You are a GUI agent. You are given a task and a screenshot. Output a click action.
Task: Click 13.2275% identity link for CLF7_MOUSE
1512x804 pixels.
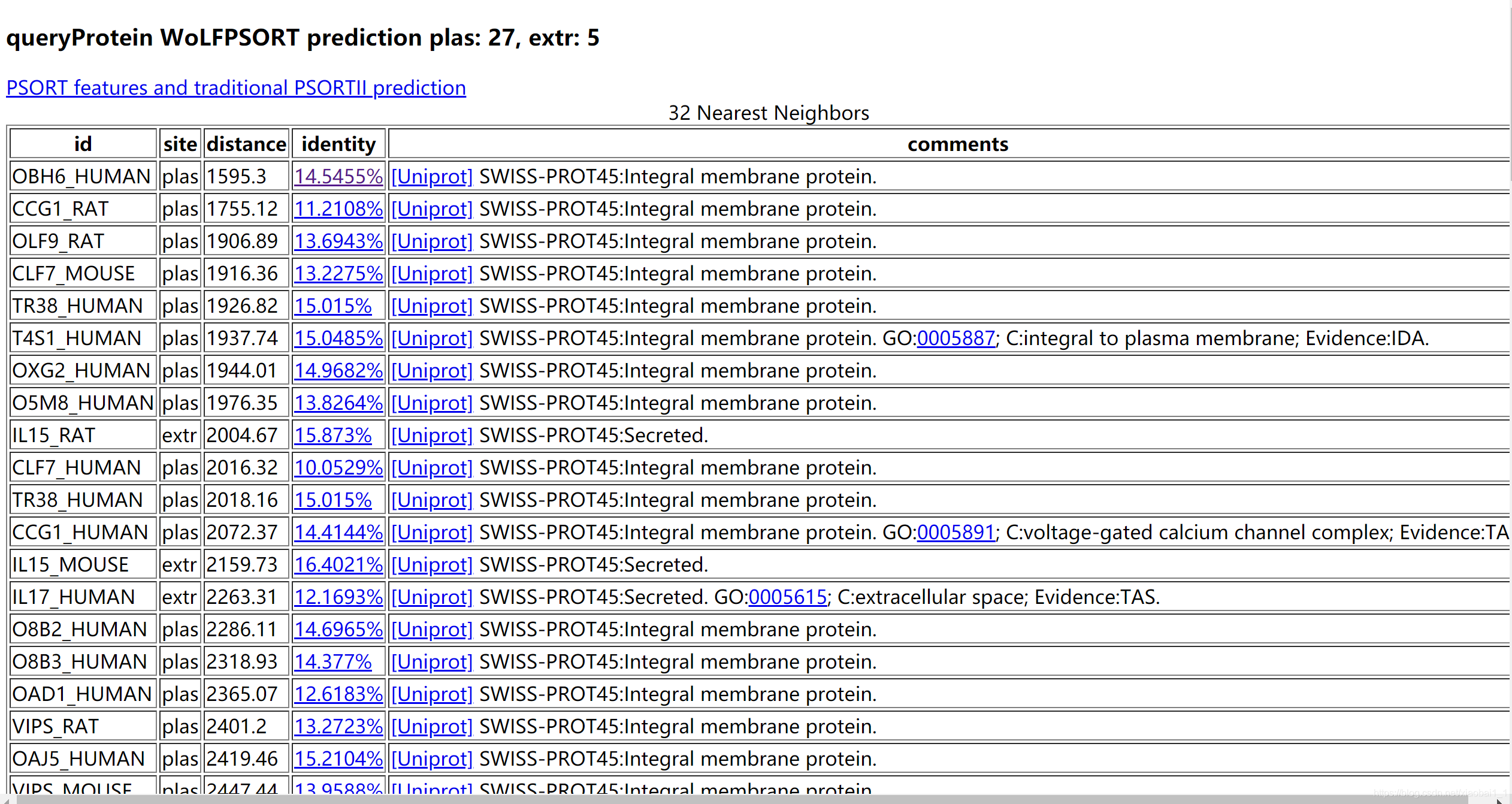(338, 273)
